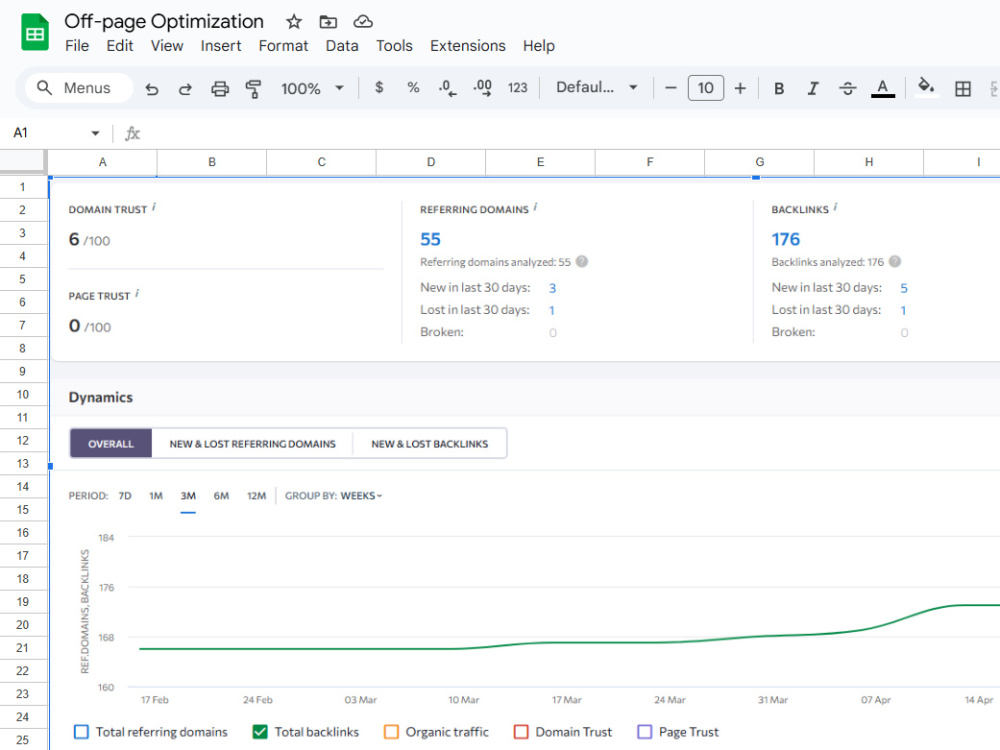Screen dimensions: 1000x750
Task: Toggle bold formatting
Action: point(779,88)
